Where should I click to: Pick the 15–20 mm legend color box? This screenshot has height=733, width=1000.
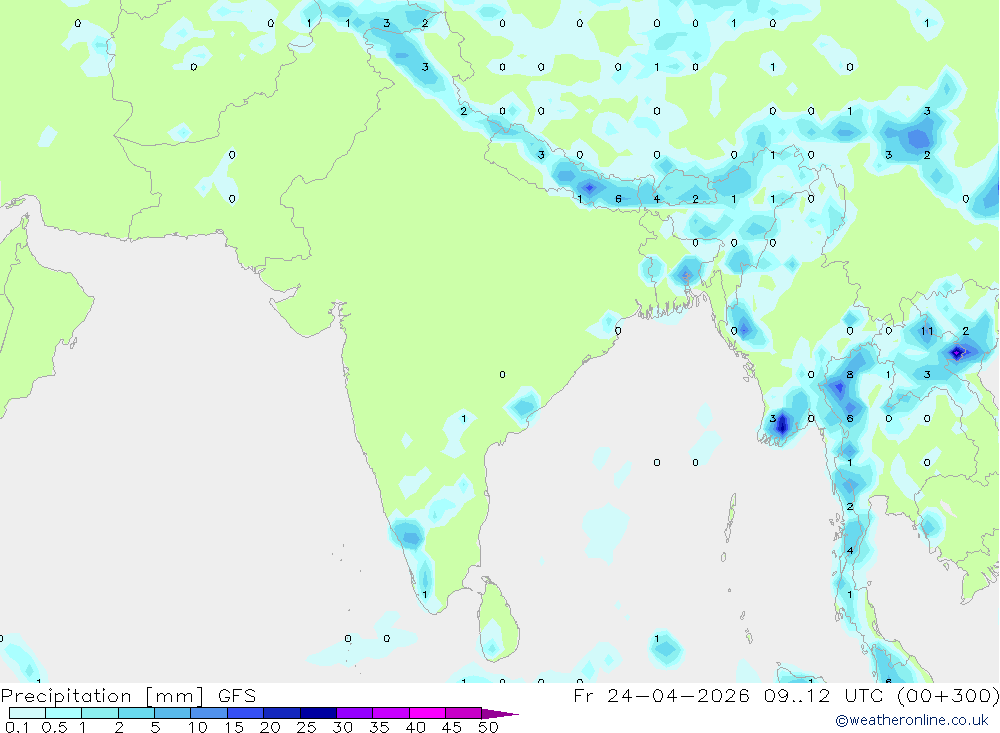246,713
